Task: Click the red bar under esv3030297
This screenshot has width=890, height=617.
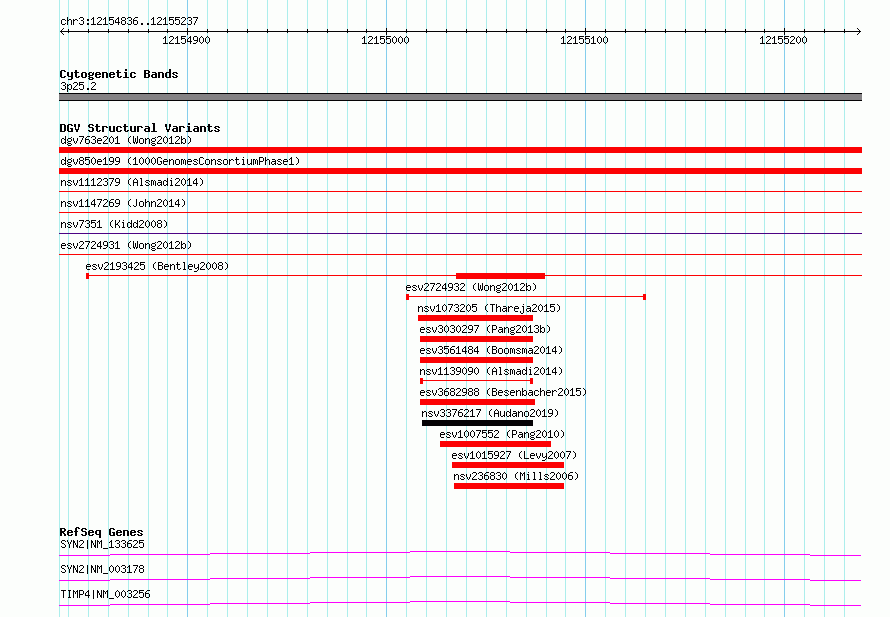Action: (x=476, y=339)
